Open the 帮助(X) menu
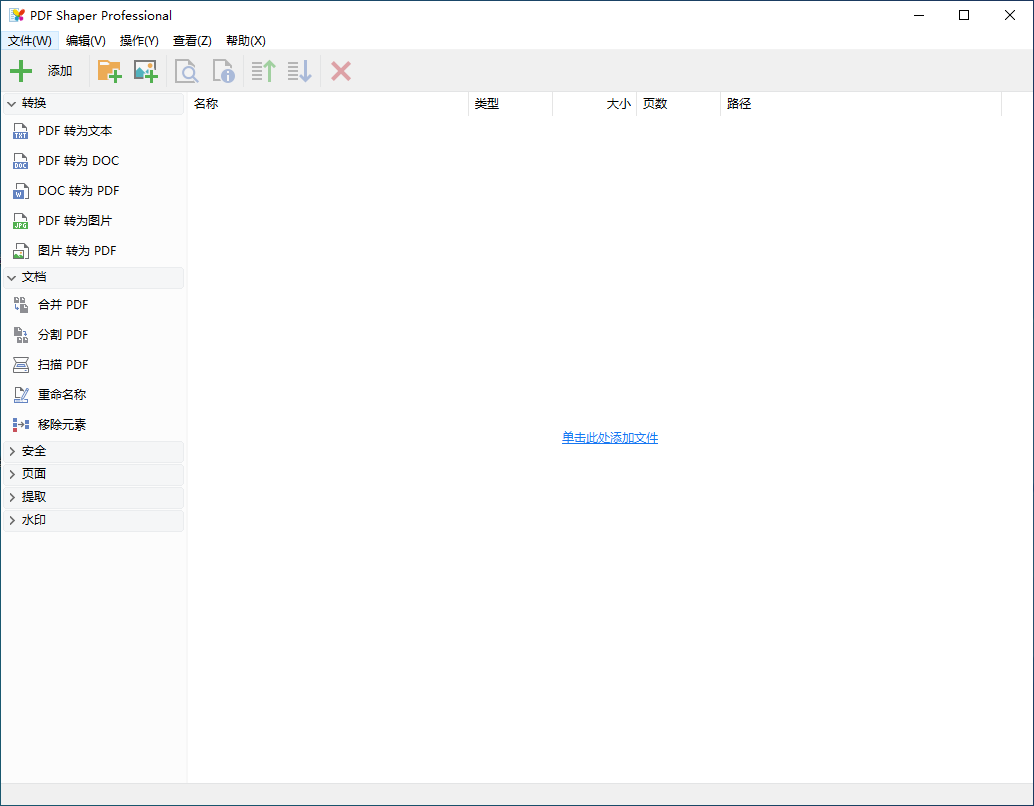The width and height of the screenshot is (1034, 806). [x=245, y=41]
